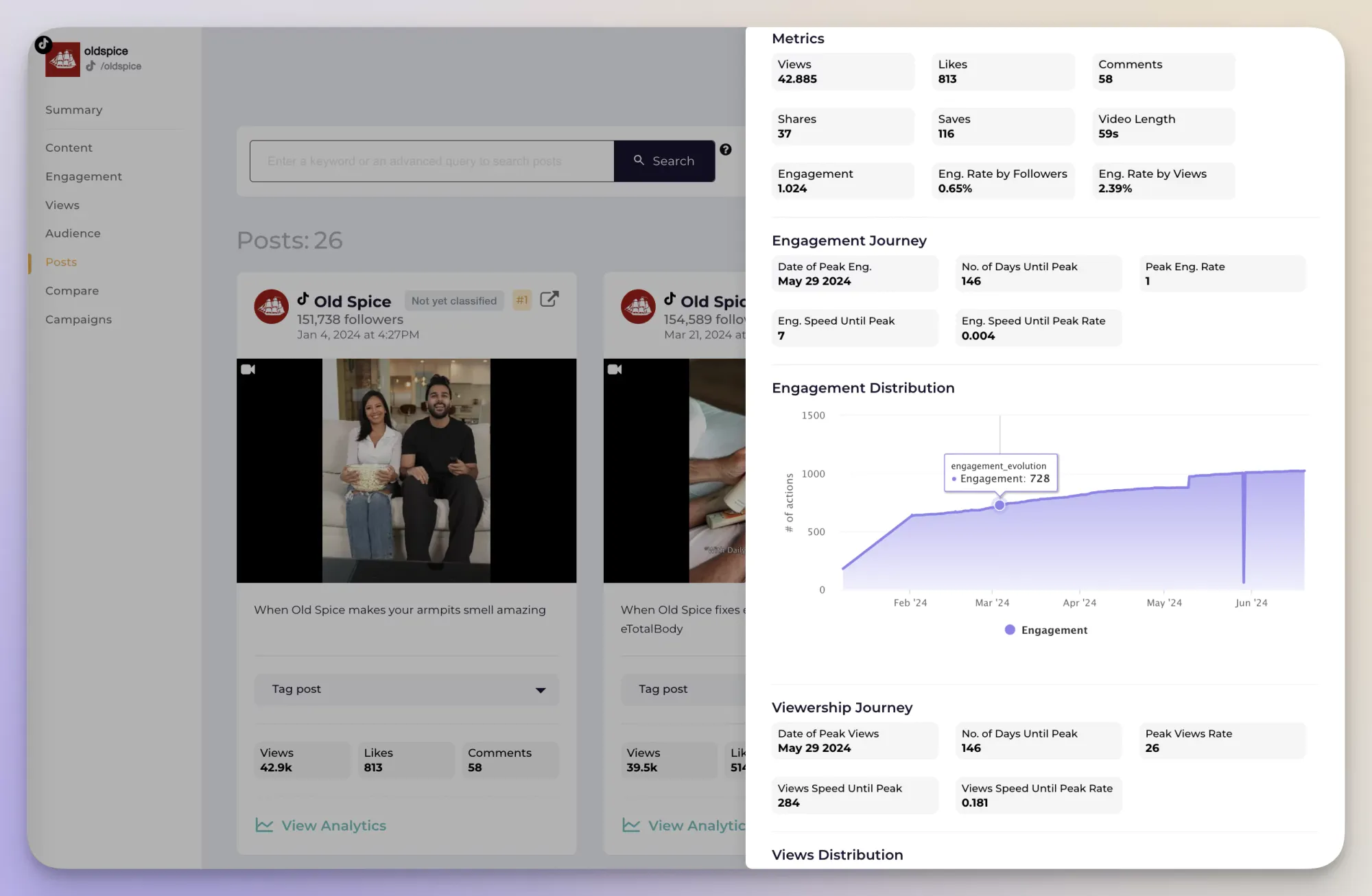Screen dimensions: 1372x896
Task: Click the Video Length 59s card
Action: (1163, 126)
